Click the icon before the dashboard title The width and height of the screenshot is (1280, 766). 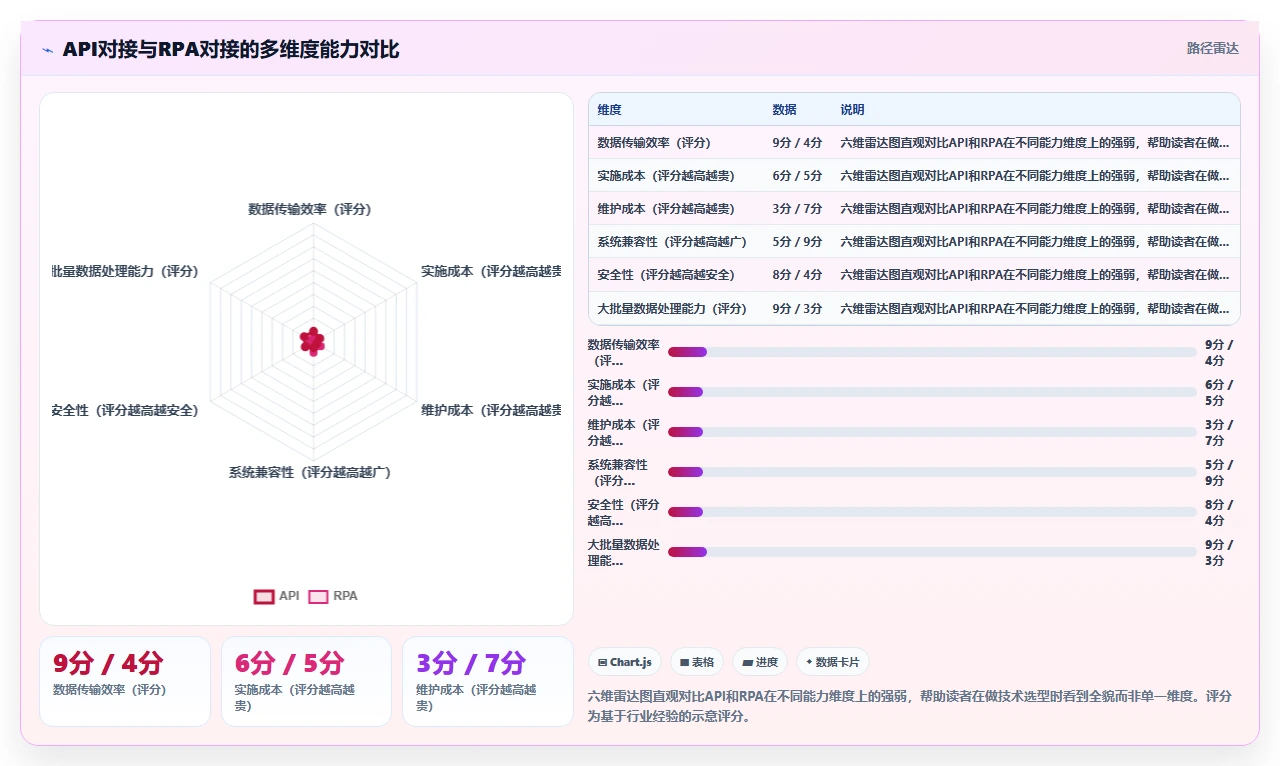click(47, 50)
